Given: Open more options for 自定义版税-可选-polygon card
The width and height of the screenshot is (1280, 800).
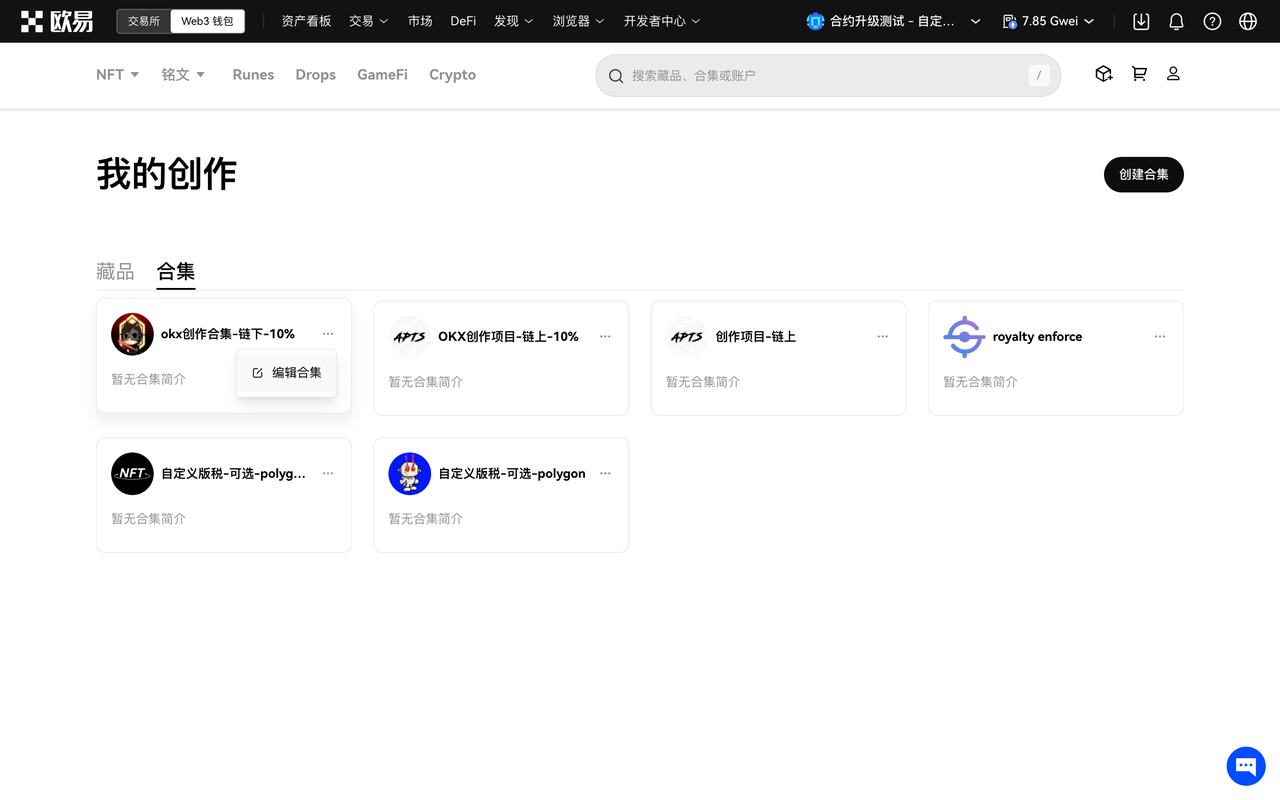Looking at the screenshot, I should [x=605, y=474].
